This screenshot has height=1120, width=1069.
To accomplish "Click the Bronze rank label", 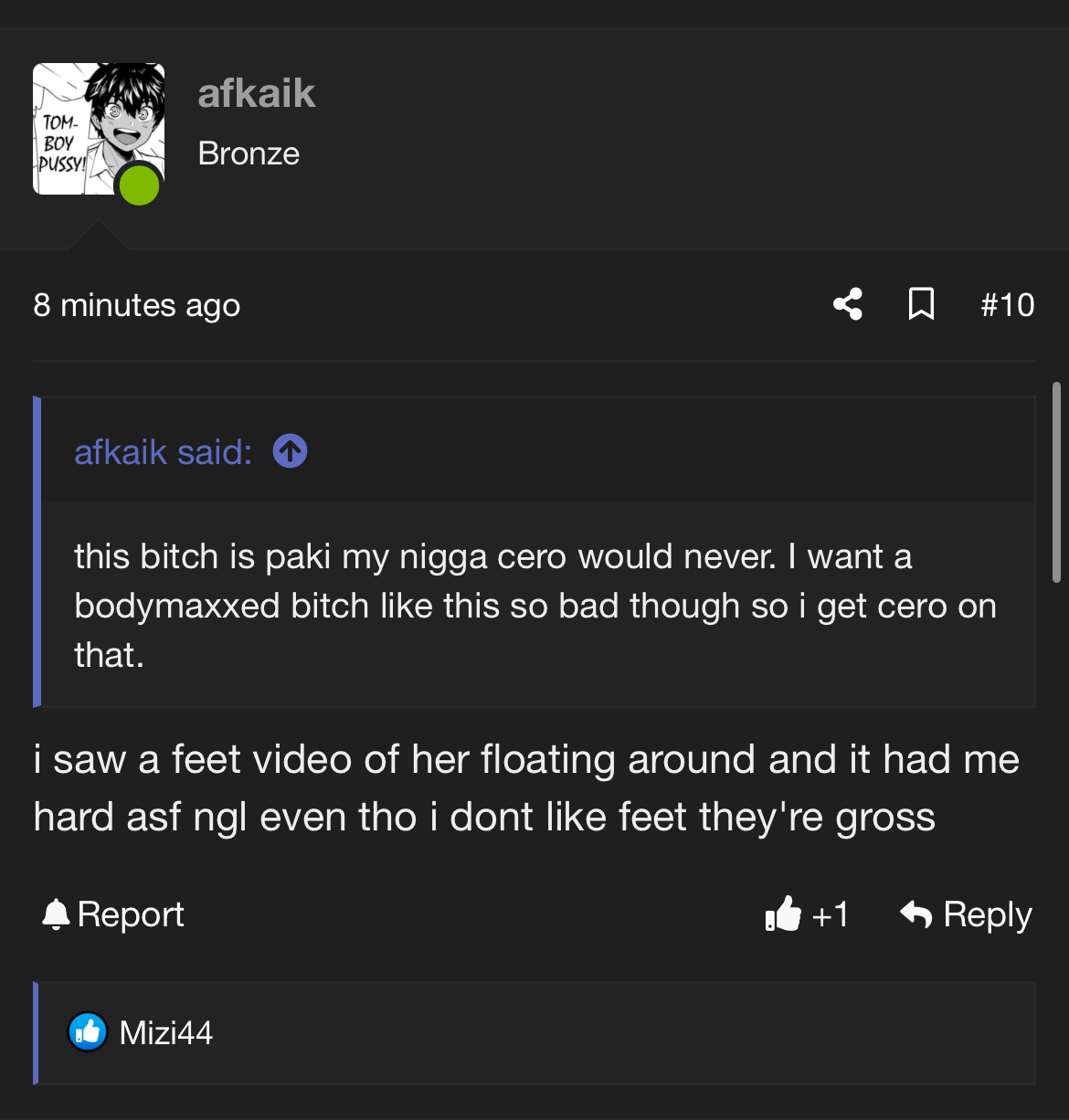I will (249, 153).
